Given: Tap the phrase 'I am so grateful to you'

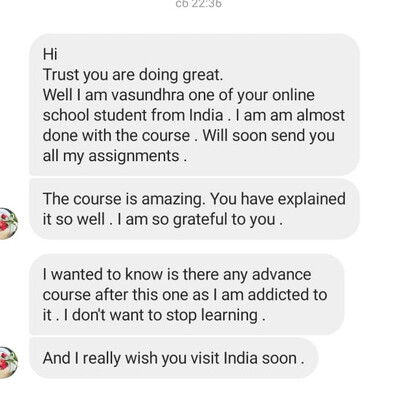Looking at the screenshot, I should click(196, 220).
